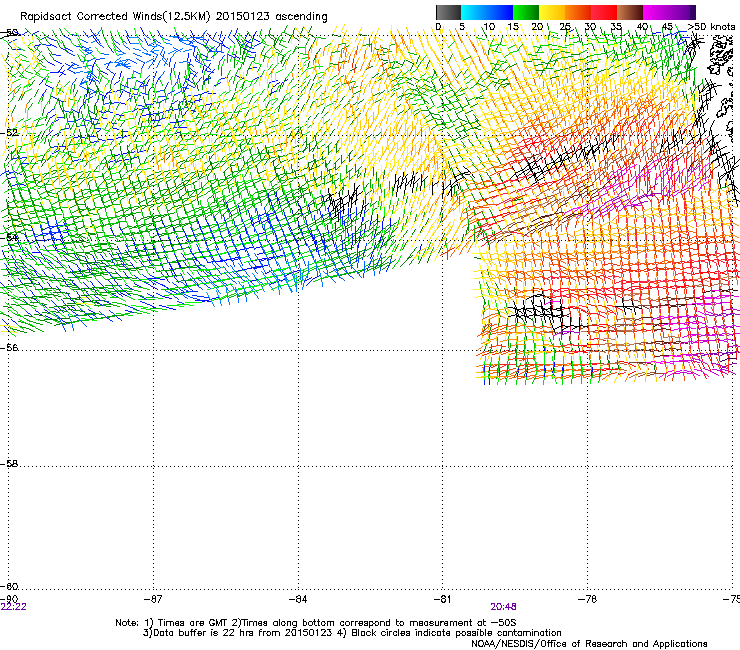
Task: Click the legend tick label '35'
Action: [x=616, y=27]
